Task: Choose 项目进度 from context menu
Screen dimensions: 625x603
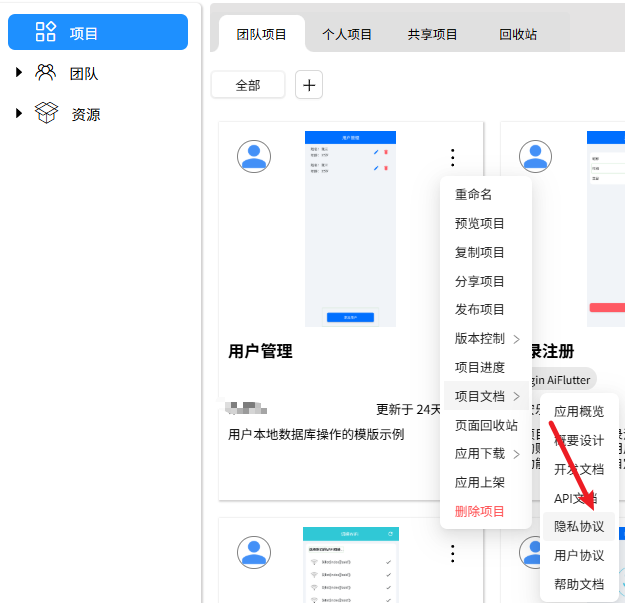Action: (x=486, y=367)
